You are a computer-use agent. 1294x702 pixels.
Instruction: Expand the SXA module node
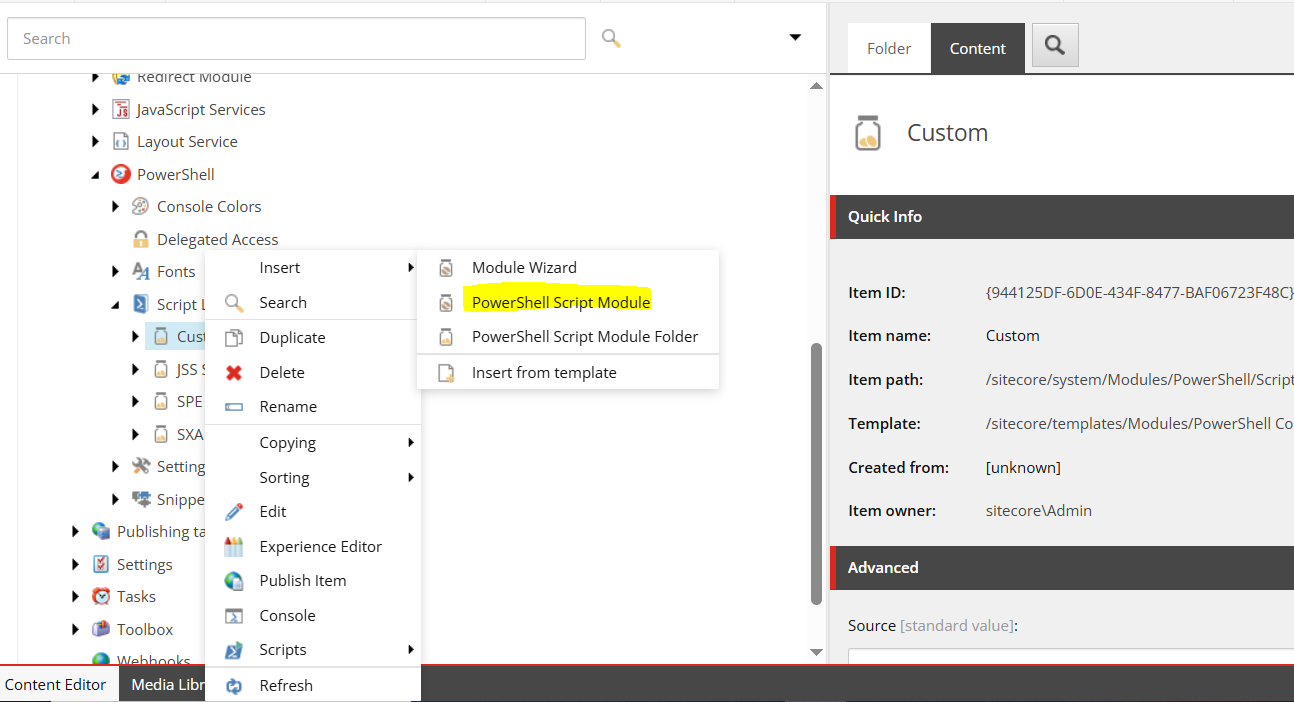point(136,435)
